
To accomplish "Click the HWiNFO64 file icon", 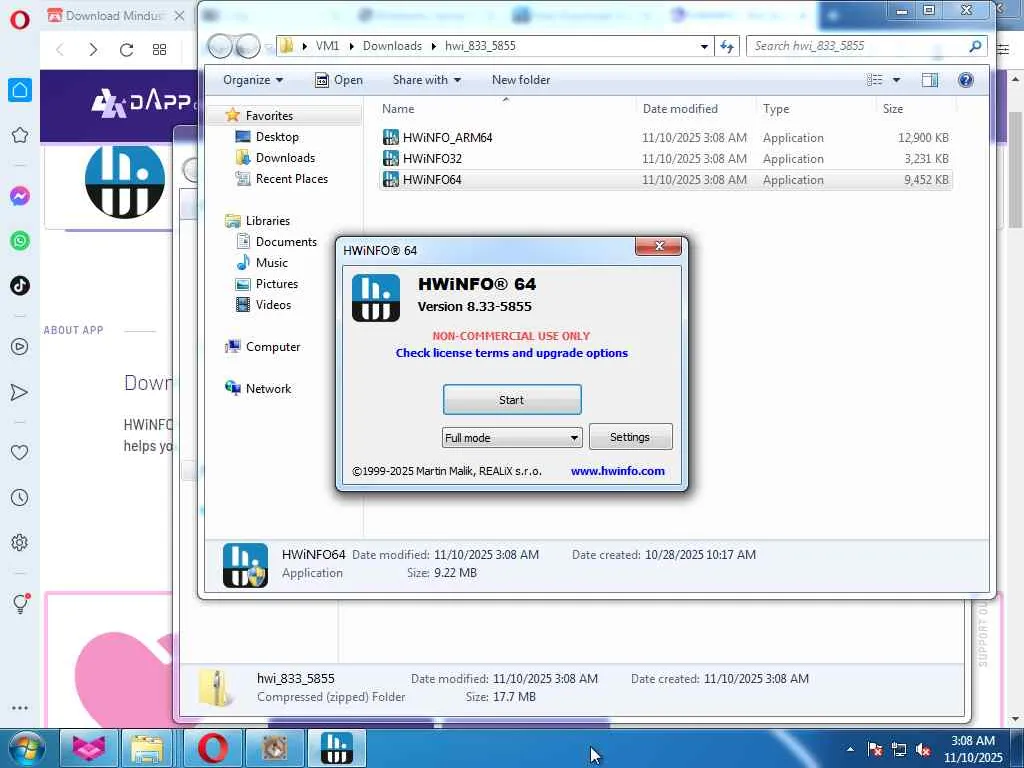I will tap(391, 179).
